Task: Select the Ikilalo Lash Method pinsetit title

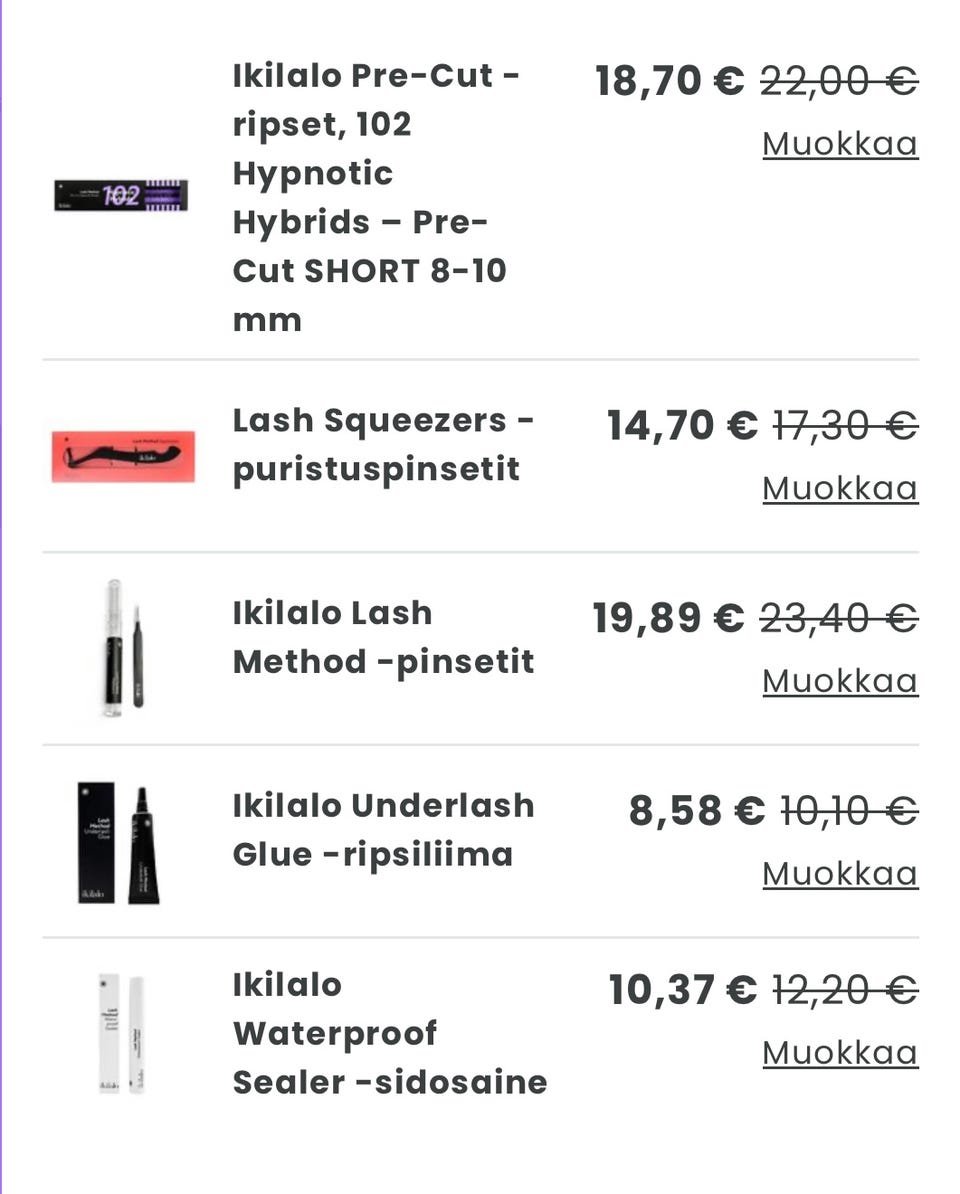Action: (383, 637)
